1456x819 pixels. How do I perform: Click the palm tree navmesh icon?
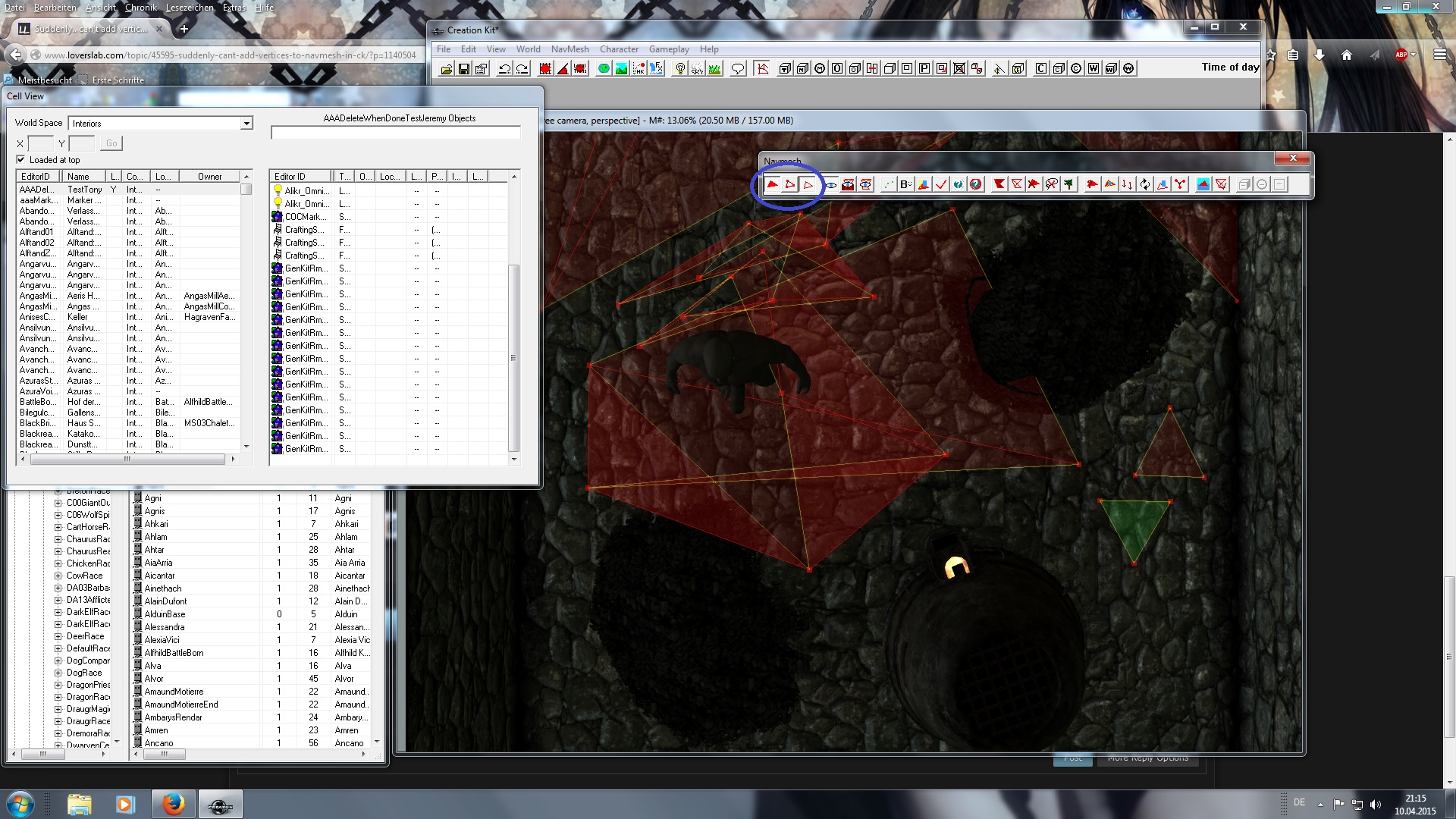click(x=1069, y=184)
